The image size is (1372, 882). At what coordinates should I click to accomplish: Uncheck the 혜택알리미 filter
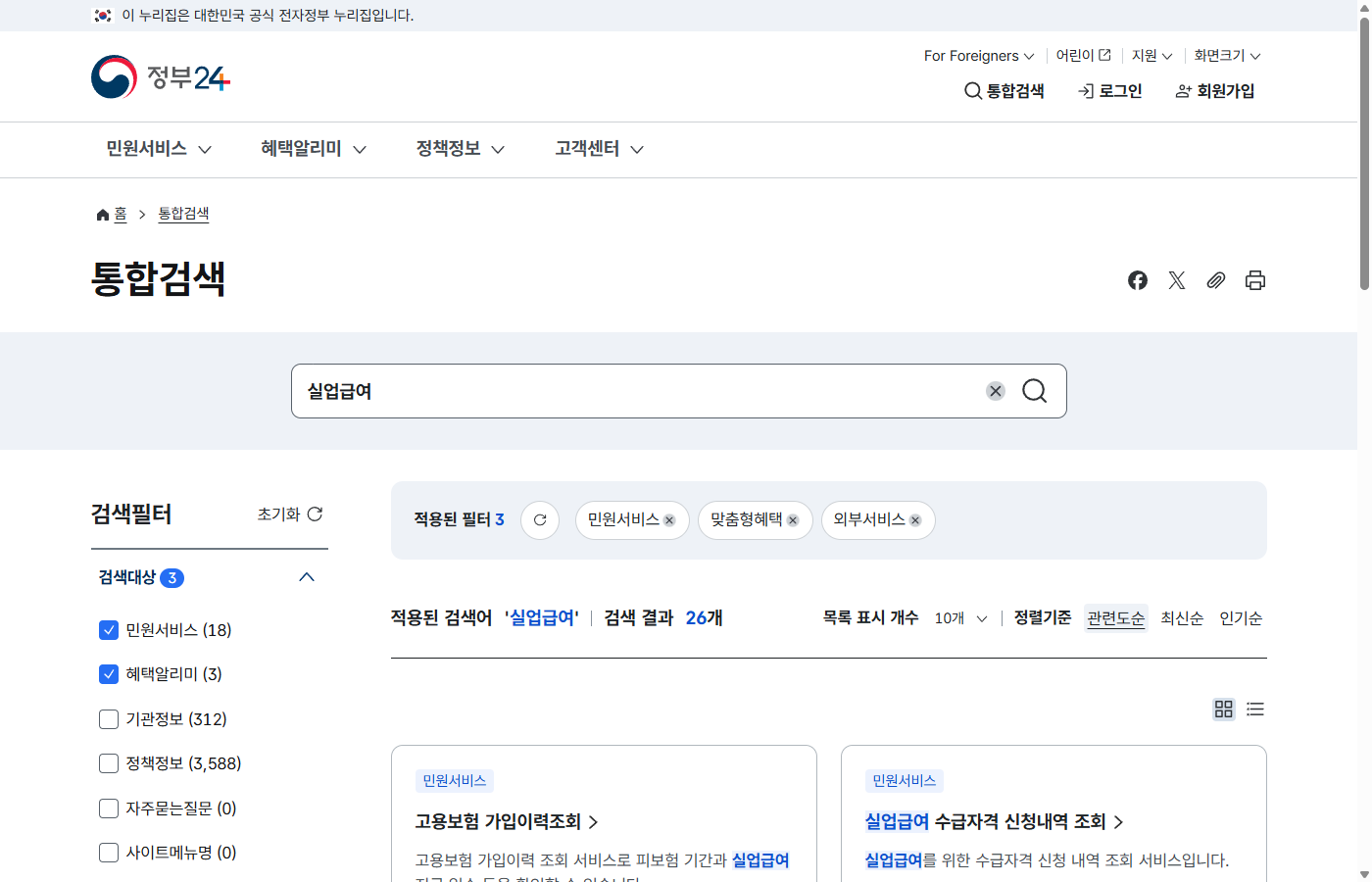(x=108, y=673)
